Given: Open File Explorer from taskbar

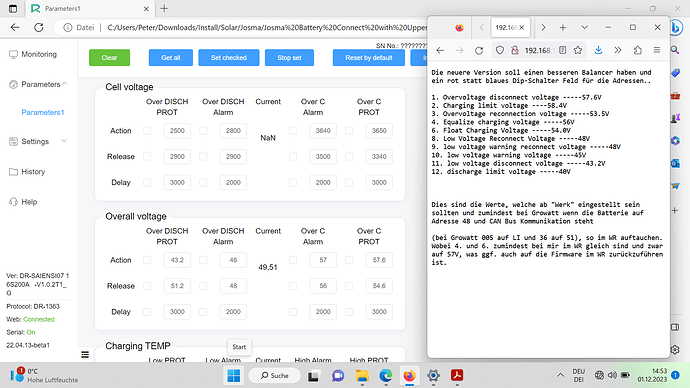Looking at the screenshot, I should pos(362,376).
